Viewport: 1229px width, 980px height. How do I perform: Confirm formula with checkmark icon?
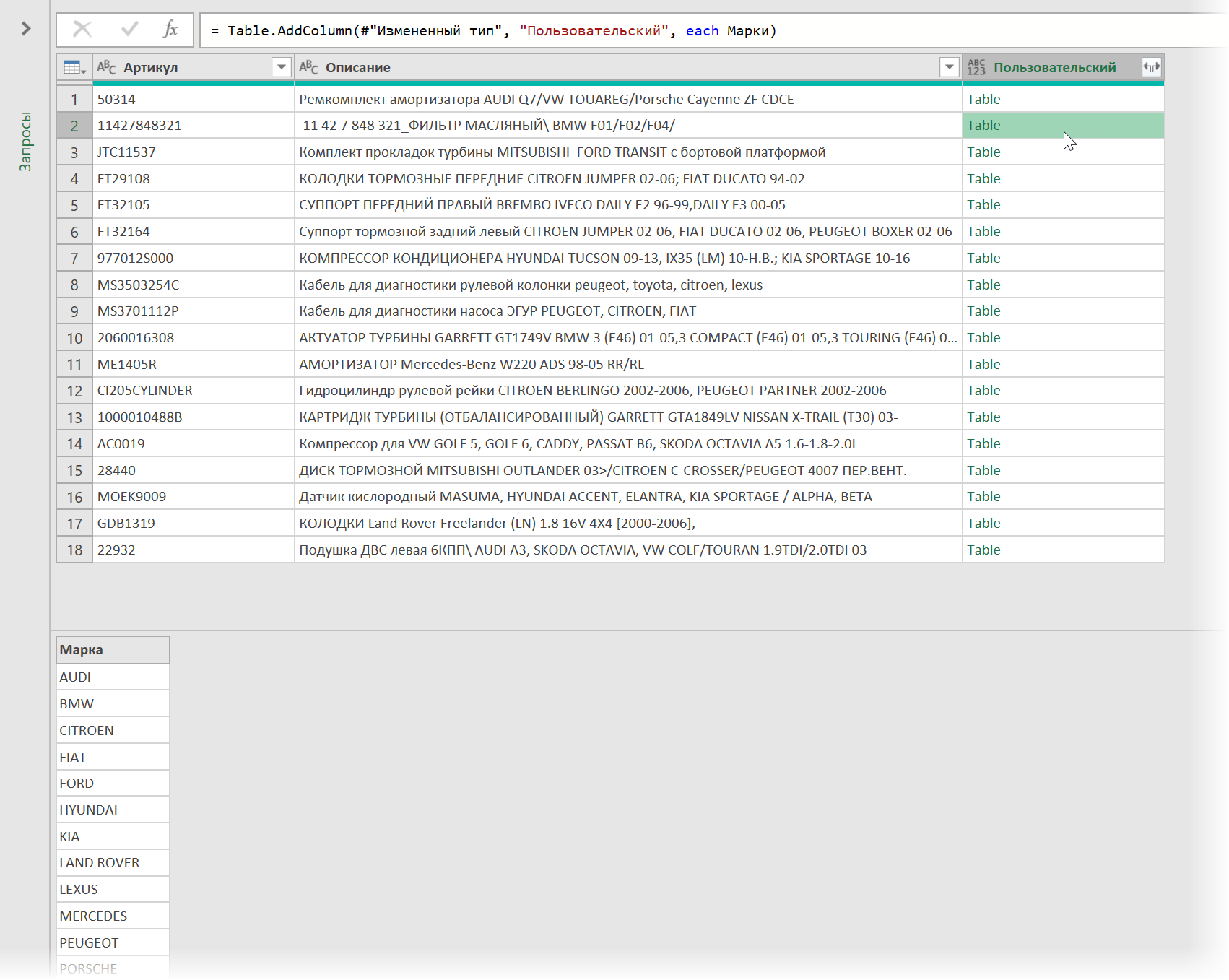(x=130, y=29)
